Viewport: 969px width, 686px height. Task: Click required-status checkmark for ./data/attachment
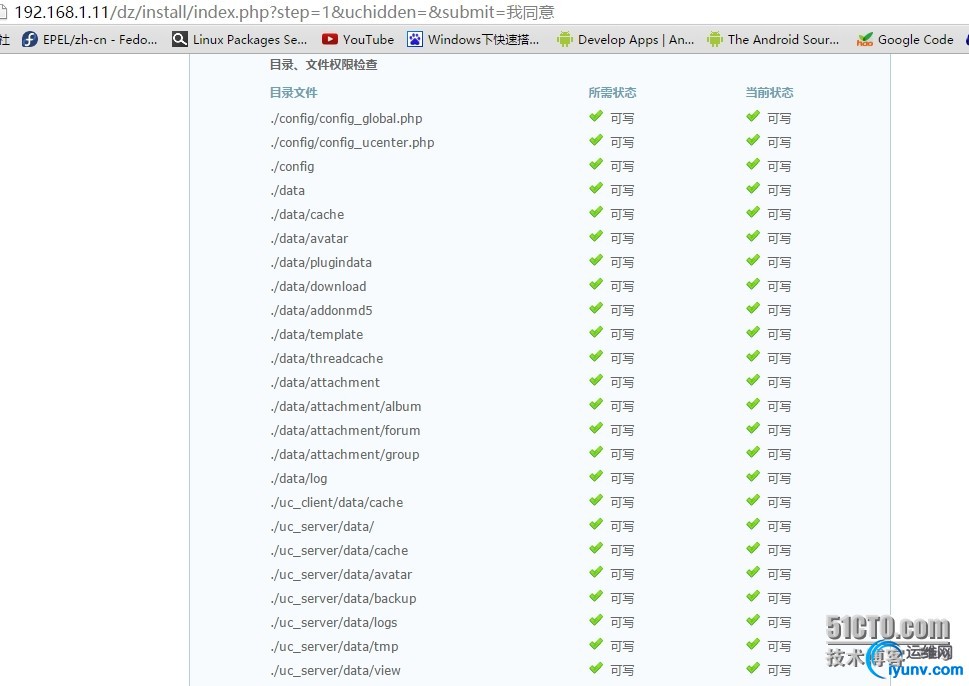(x=596, y=380)
